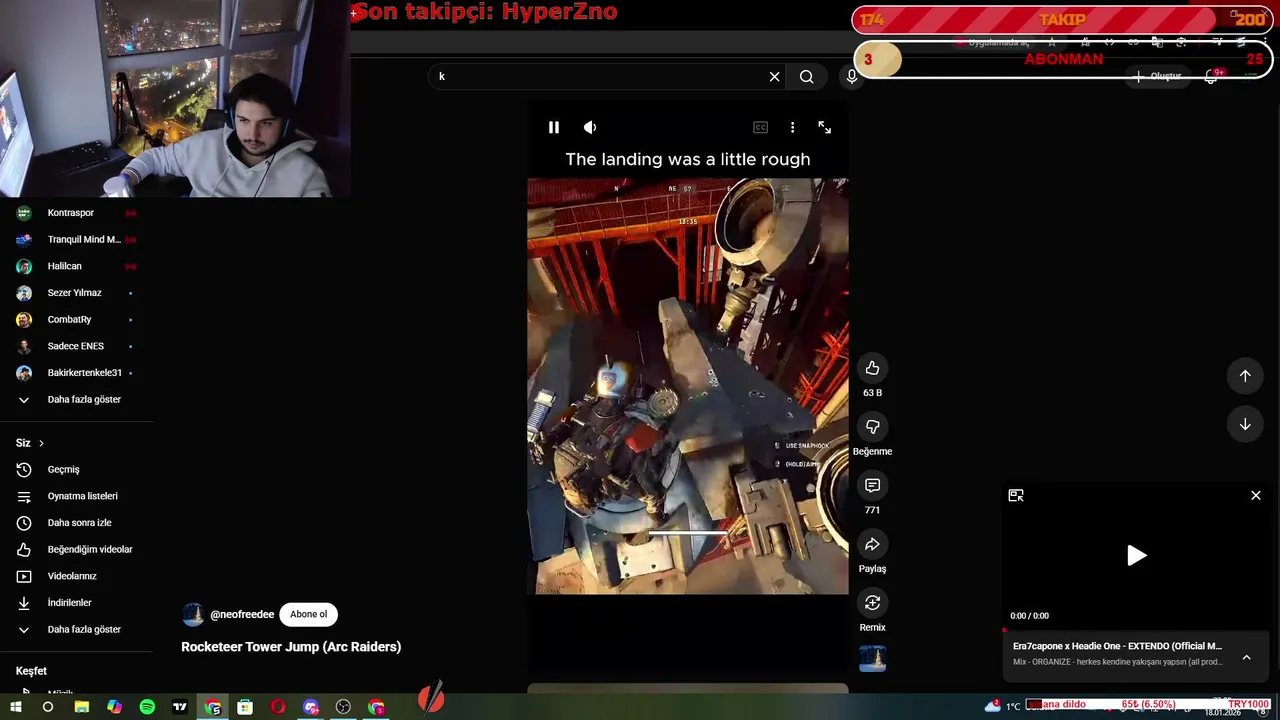
Task: Click the Oluştur create button
Action: pos(1158,76)
